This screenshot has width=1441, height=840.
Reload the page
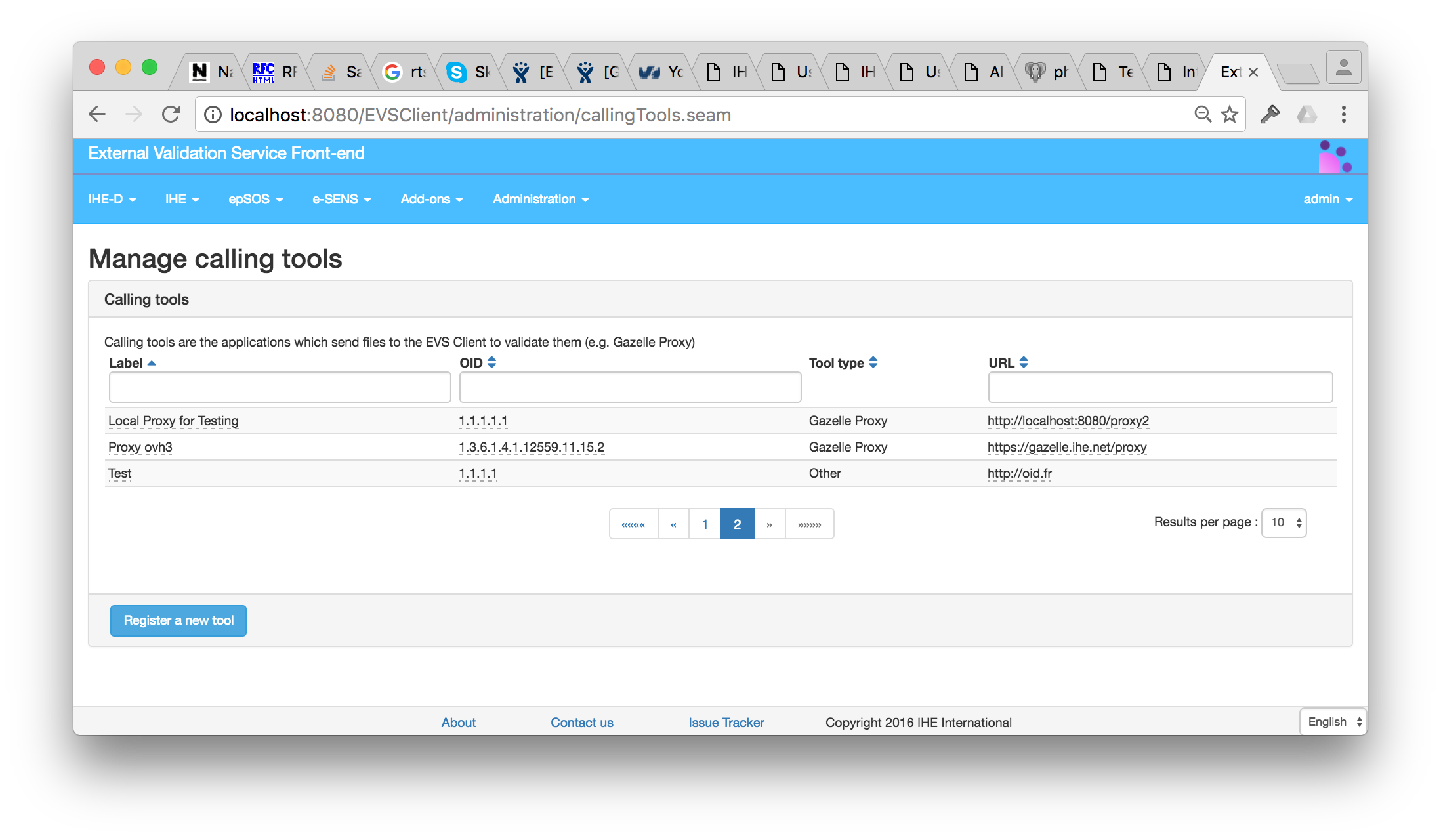171,114
